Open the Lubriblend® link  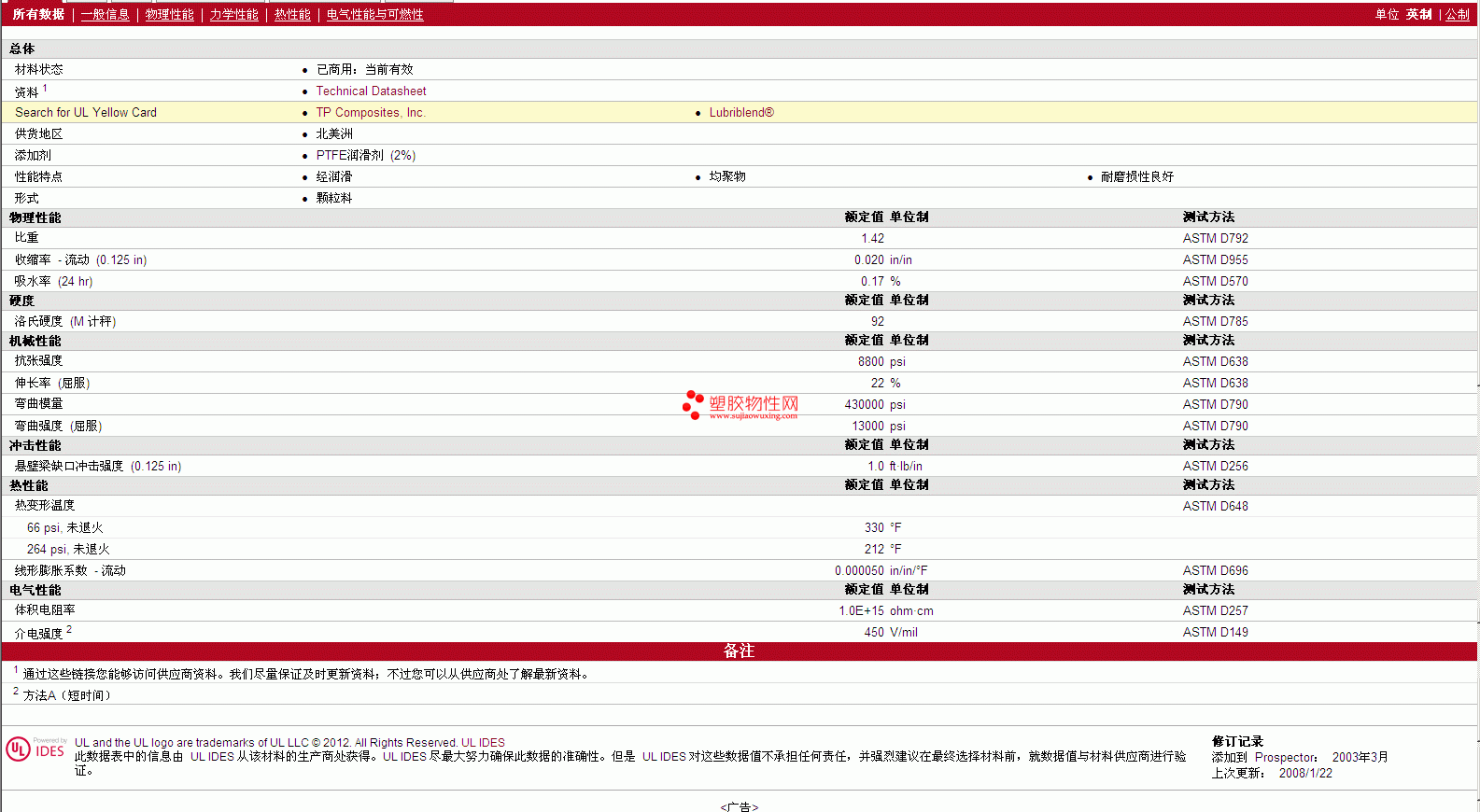(741, 112)
